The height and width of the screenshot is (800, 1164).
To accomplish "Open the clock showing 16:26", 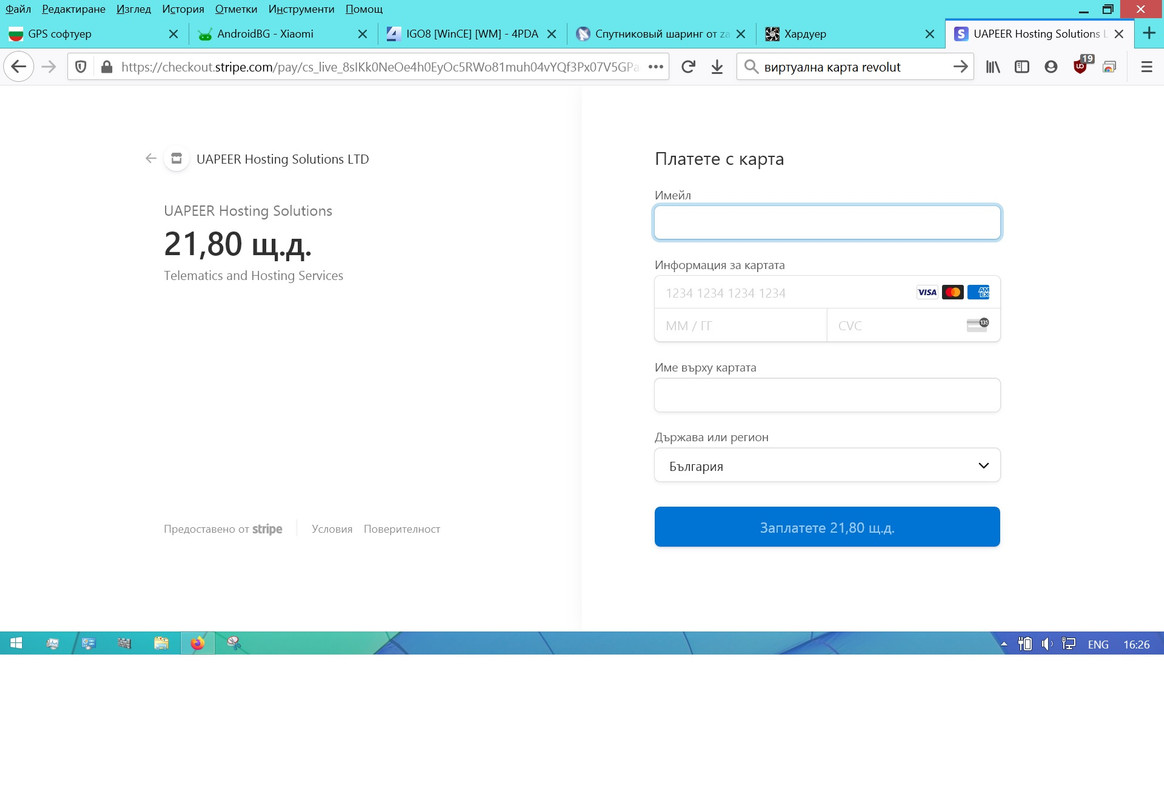I will coord(1137,644).
